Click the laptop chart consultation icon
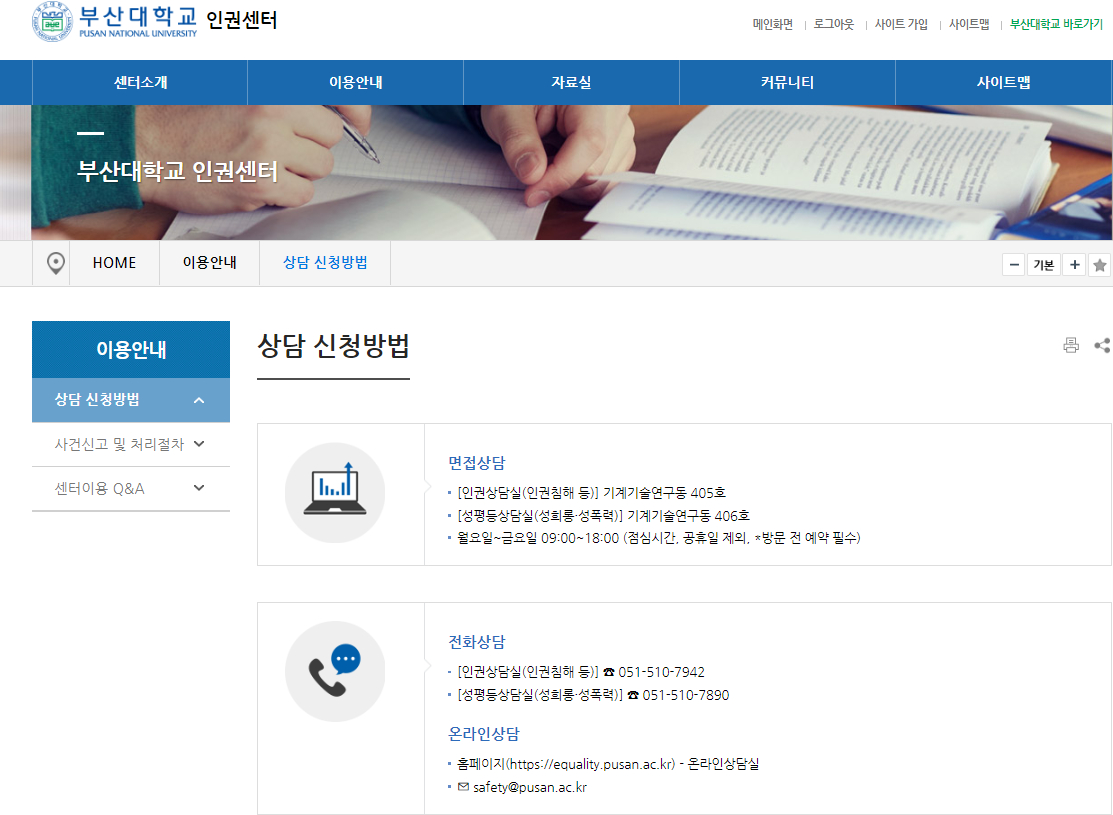1113x815 pixels. 335,492
